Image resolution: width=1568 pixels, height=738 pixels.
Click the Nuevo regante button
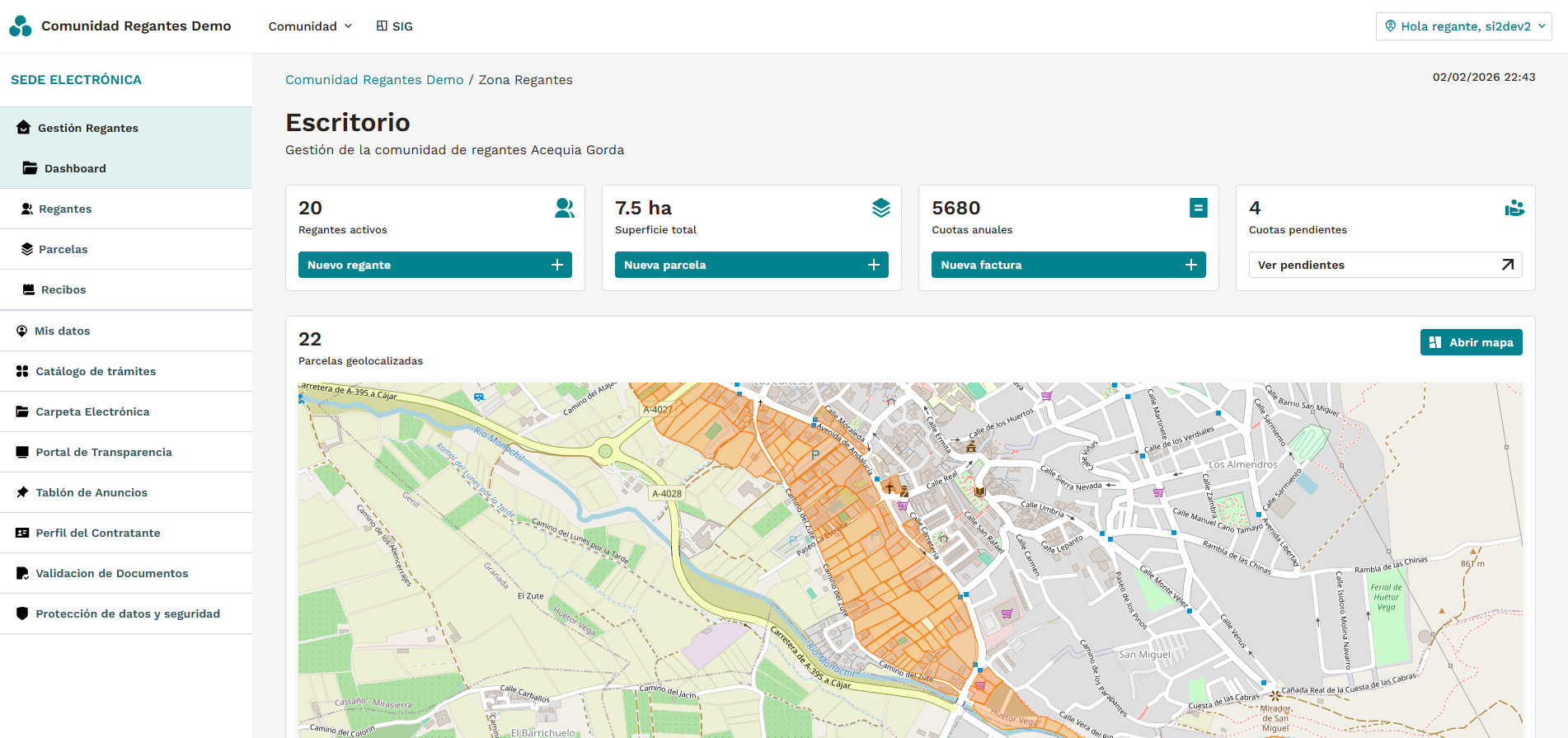tap(434, 265)
